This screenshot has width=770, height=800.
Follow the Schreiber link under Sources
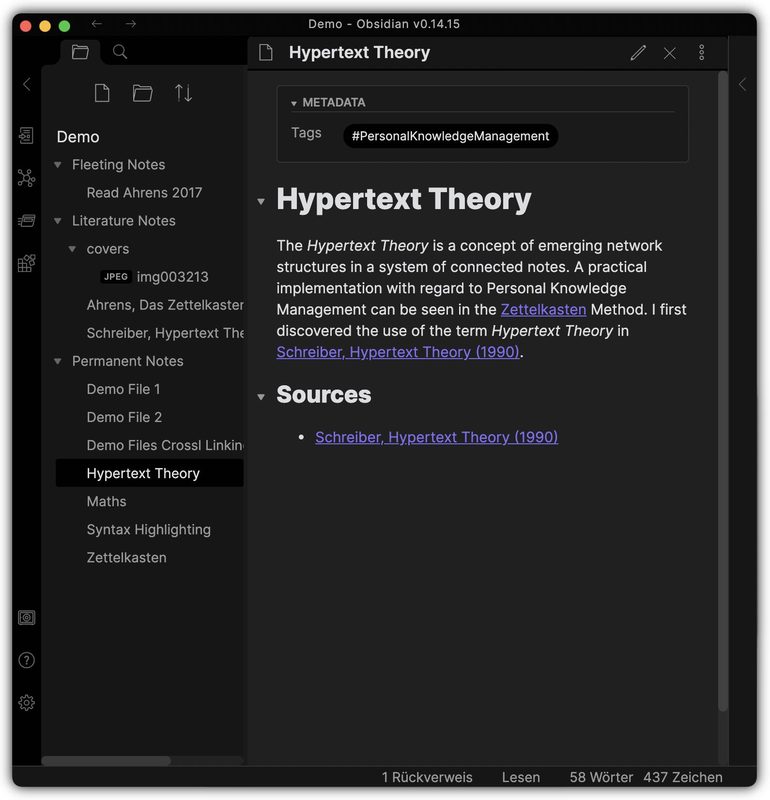coord(436,437)
